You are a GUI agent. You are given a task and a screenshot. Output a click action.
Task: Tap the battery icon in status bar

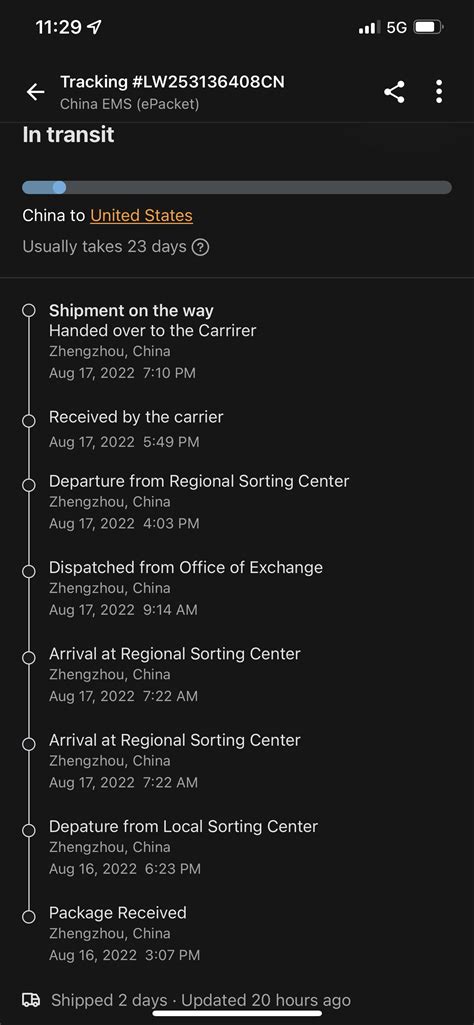(430, 27)
